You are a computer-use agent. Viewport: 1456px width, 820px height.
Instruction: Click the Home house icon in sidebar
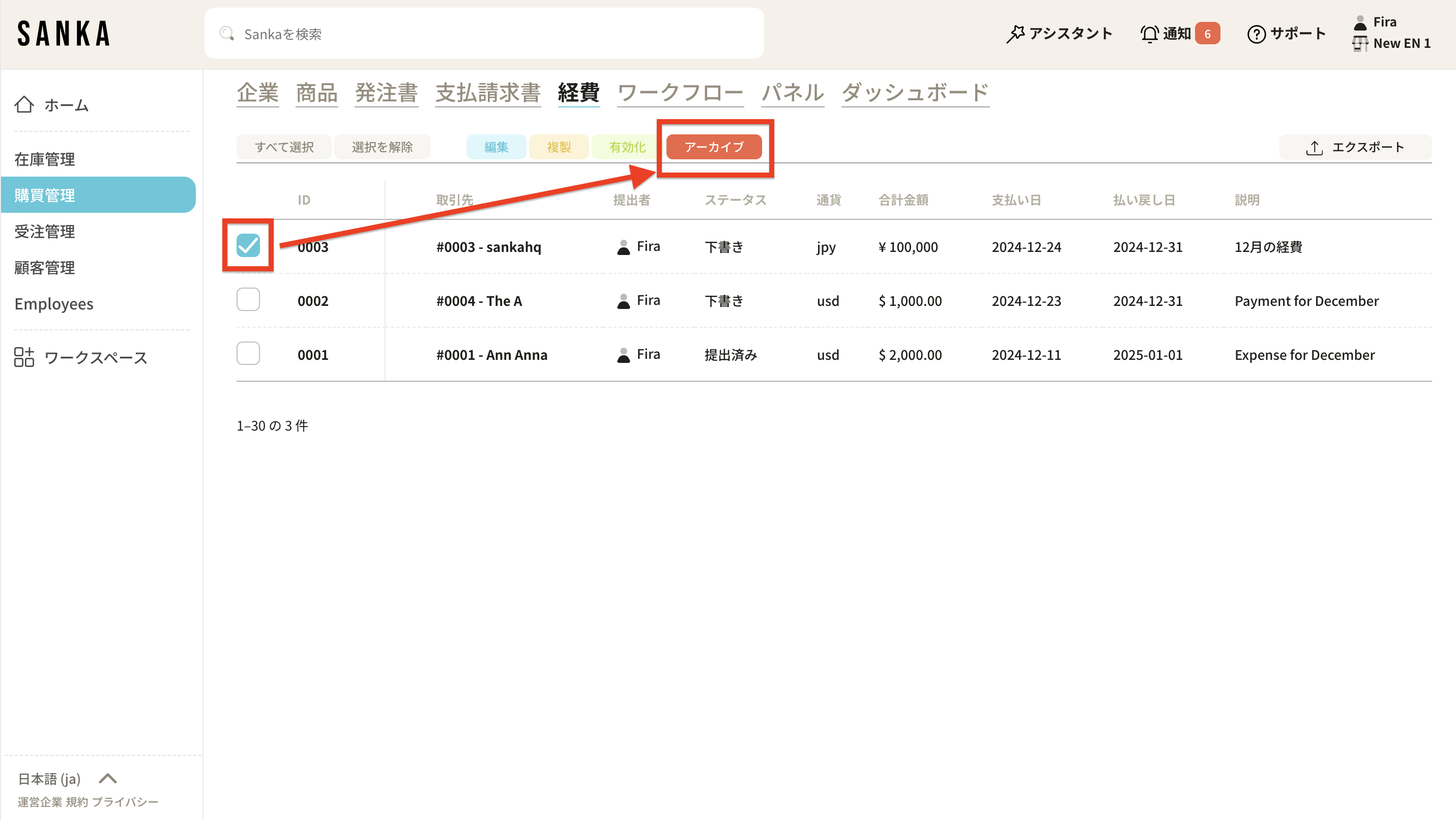(24, 105)
